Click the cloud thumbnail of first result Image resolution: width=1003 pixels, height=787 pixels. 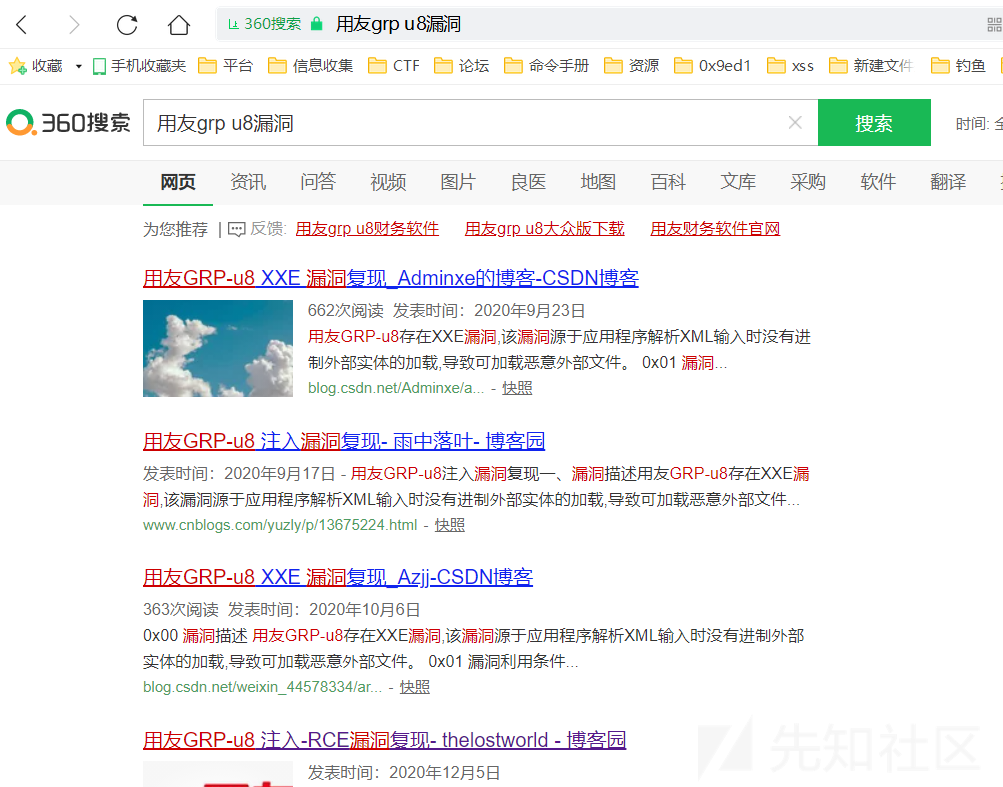pyautogui.click(x=217, y=349)
